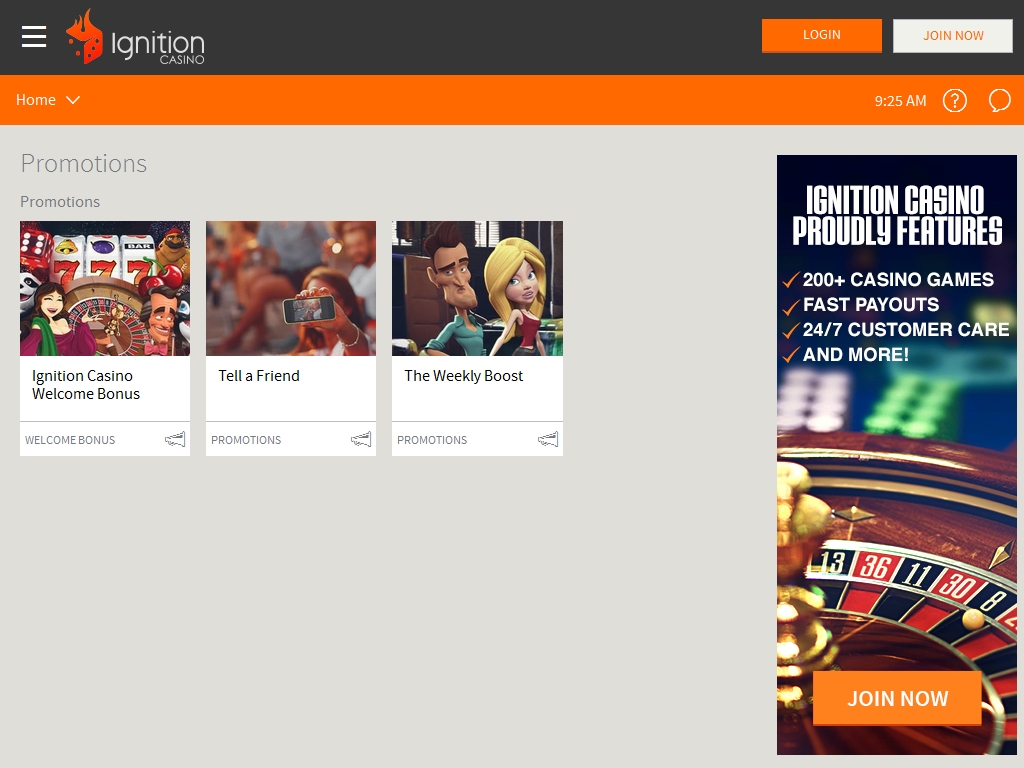Image resolution: width=1024 pixels, height=768 pixels.
Task: Click JOIN NOW button in header
Action: click(952, 35)
